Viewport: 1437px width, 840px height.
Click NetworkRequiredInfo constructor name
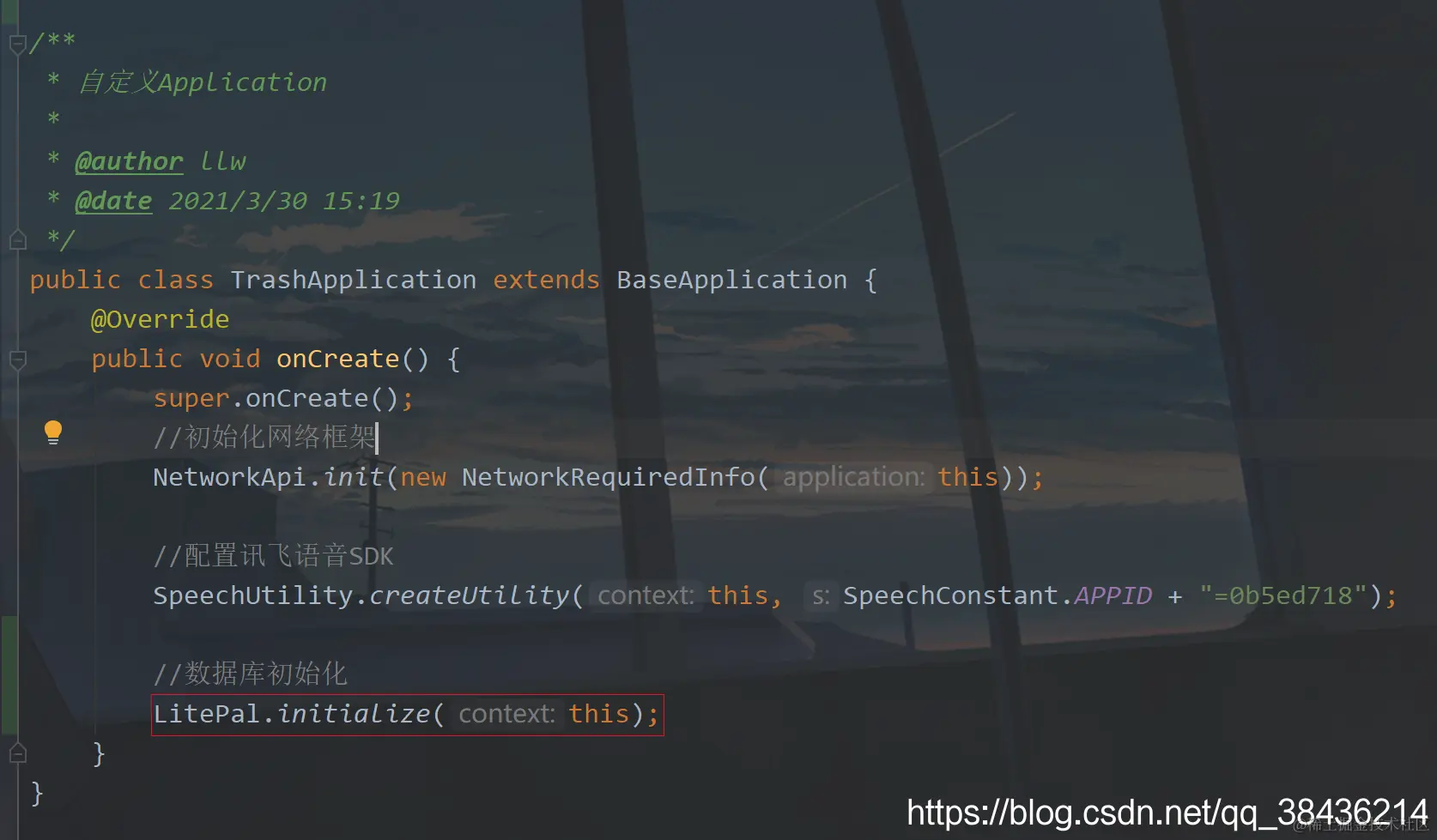coord(608,477)
